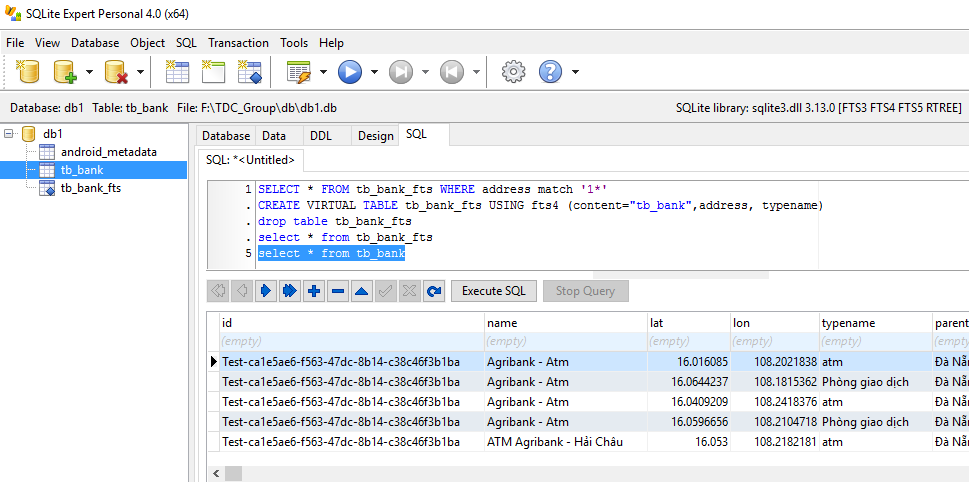Open dropdown arrow beside step-forward icon
The image size is (969, 482).
pos(425,72)
